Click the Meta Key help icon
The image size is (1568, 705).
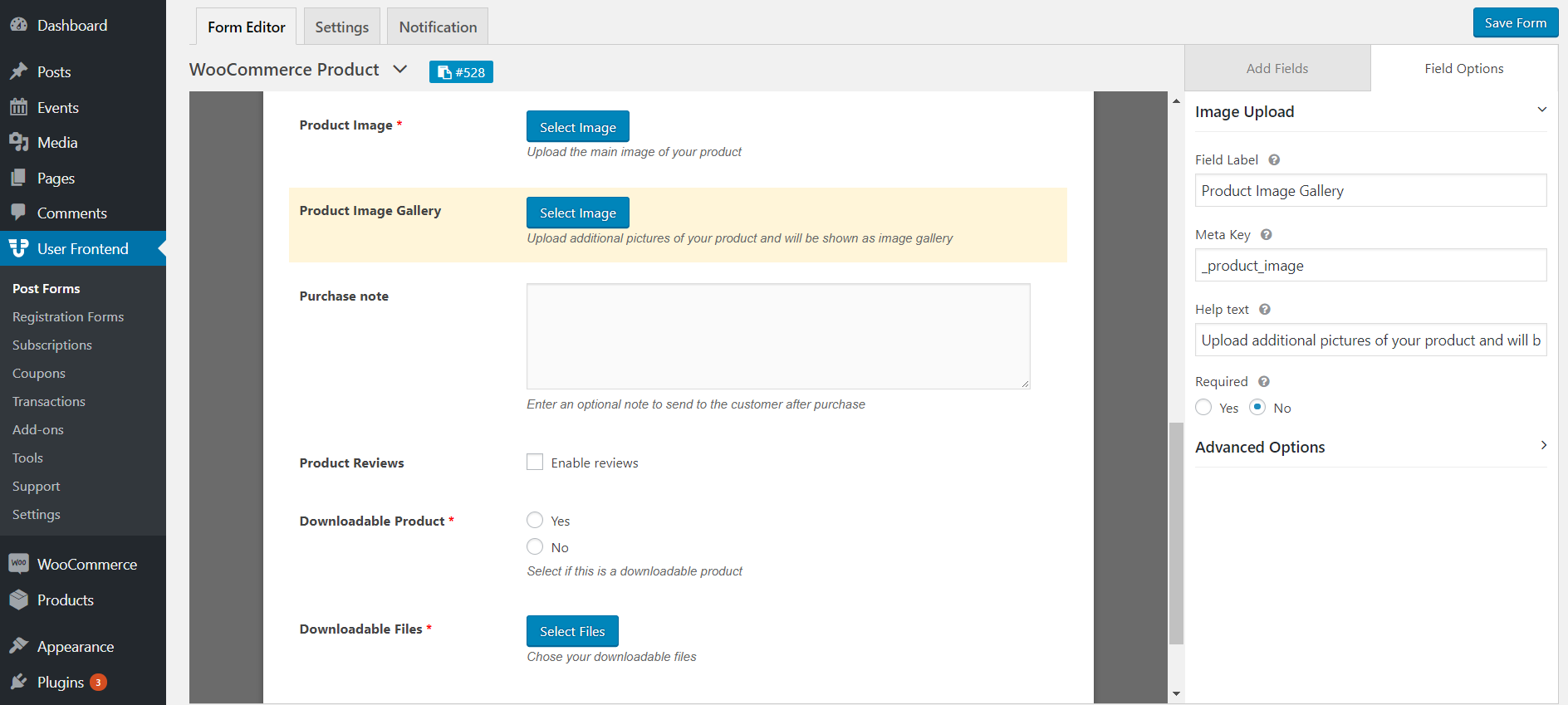click(1267, 234)
